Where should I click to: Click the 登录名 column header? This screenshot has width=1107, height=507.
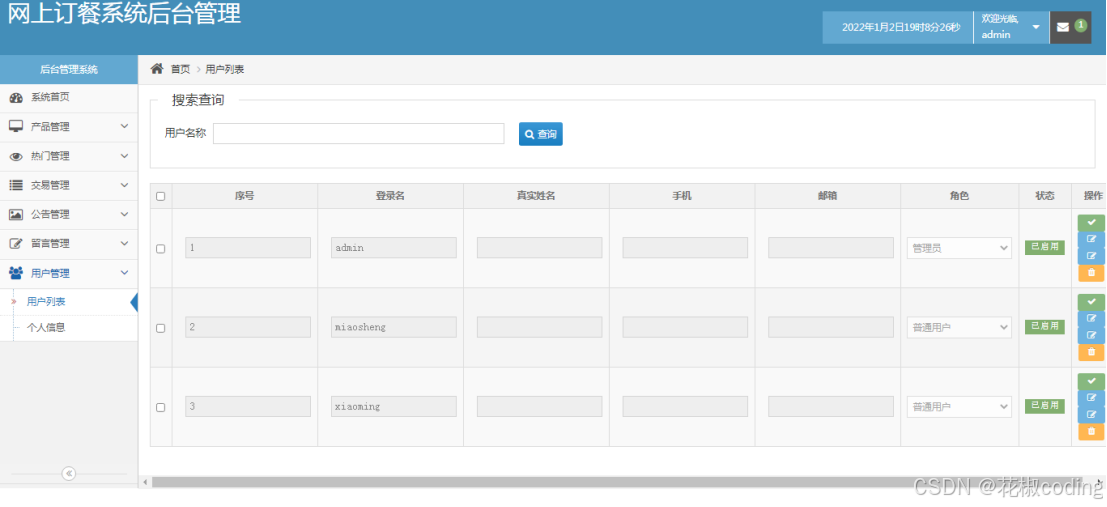tap(390, 196)
